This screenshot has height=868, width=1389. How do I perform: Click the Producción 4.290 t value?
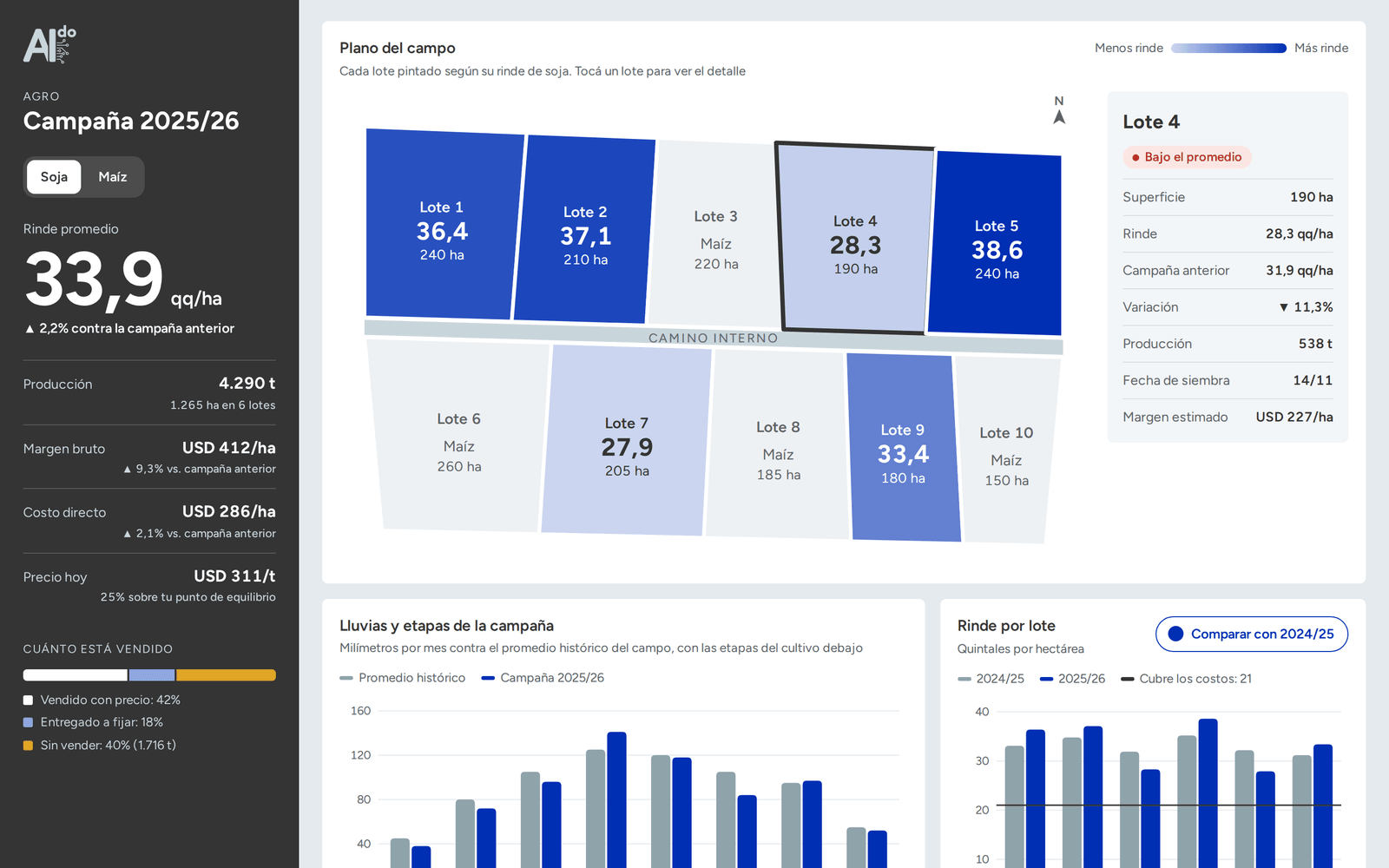[247, 384]
